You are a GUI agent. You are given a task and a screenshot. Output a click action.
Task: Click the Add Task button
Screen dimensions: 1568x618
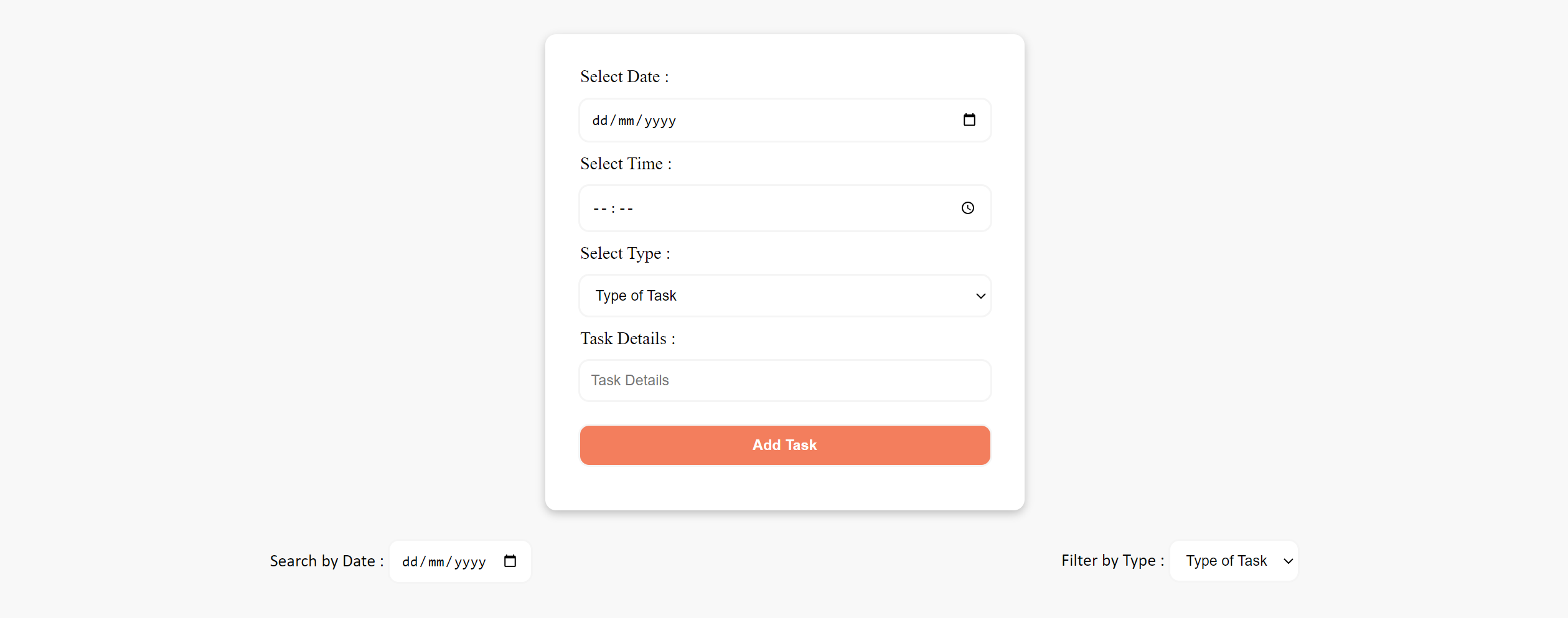click(784, 444)
